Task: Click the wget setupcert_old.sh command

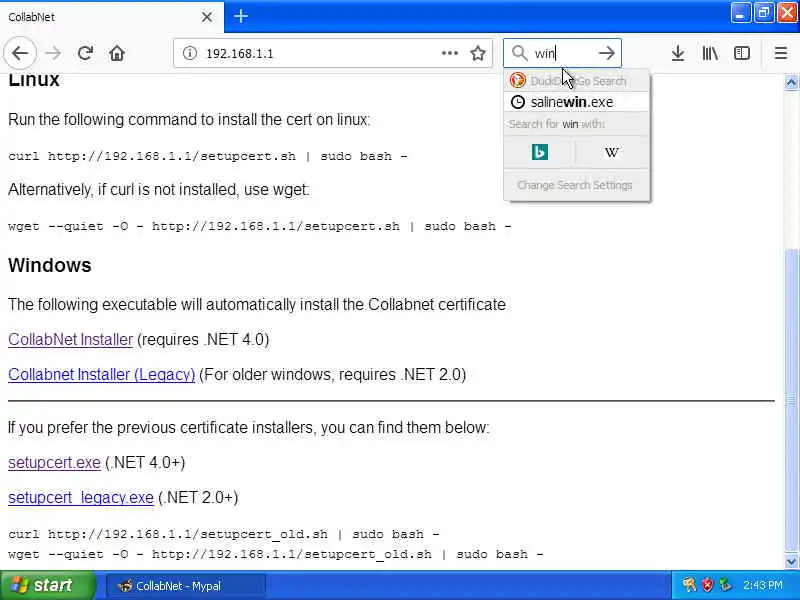Action: tap(276, 554)
